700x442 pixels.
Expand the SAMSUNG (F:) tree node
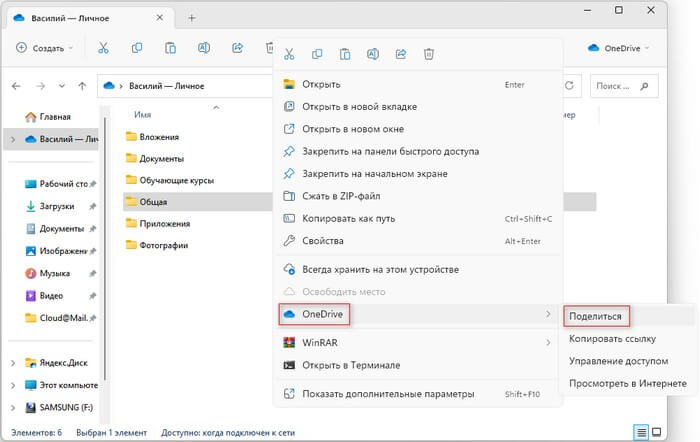point(13,407)
